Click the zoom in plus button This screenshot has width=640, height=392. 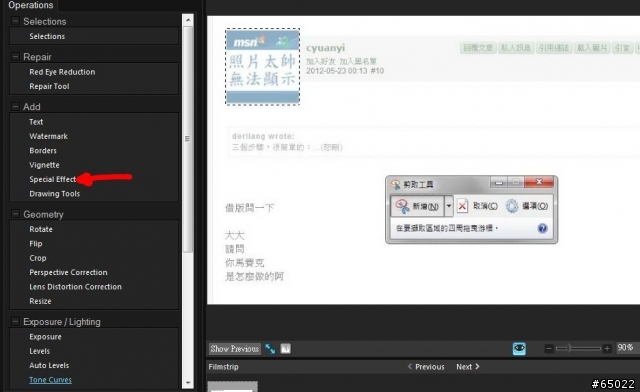point(607,348)
